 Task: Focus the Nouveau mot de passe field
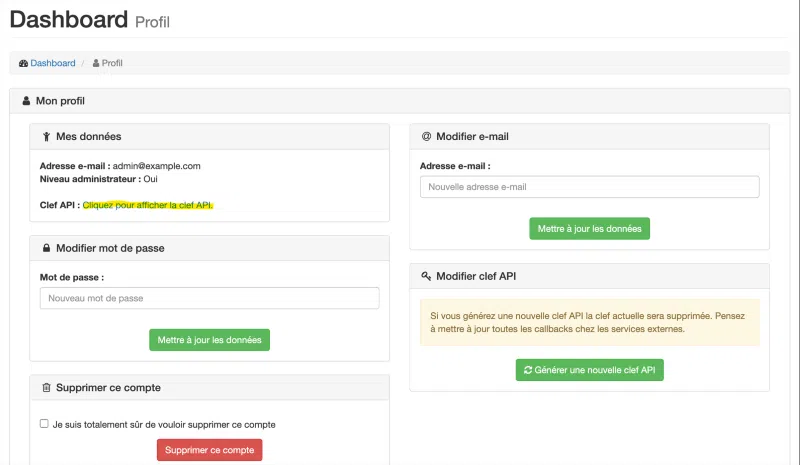209,298
